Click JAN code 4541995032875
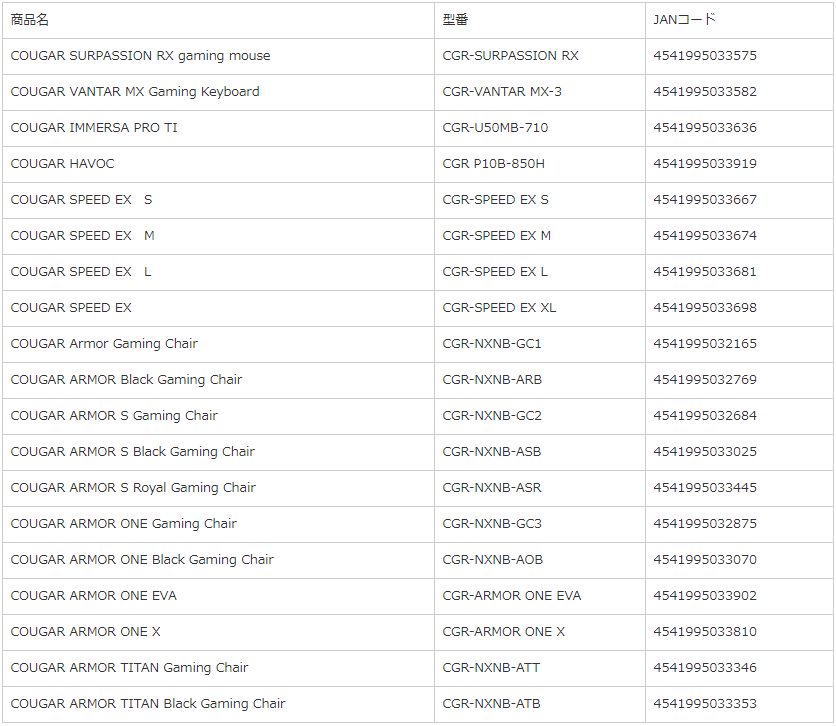The height and width of the screenshot is (726, 836). tap(705, 523)
